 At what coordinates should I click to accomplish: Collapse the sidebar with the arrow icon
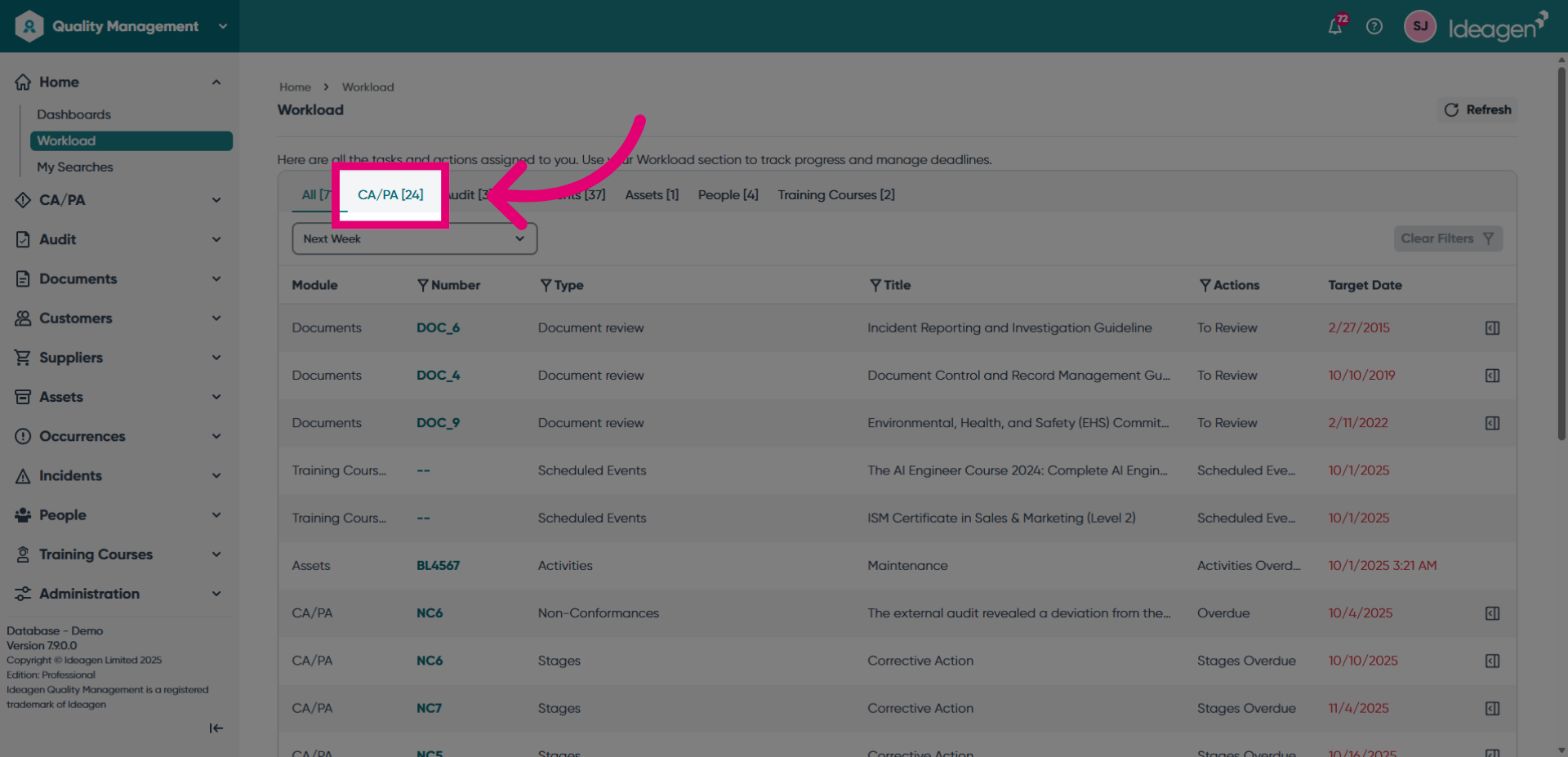216,728
